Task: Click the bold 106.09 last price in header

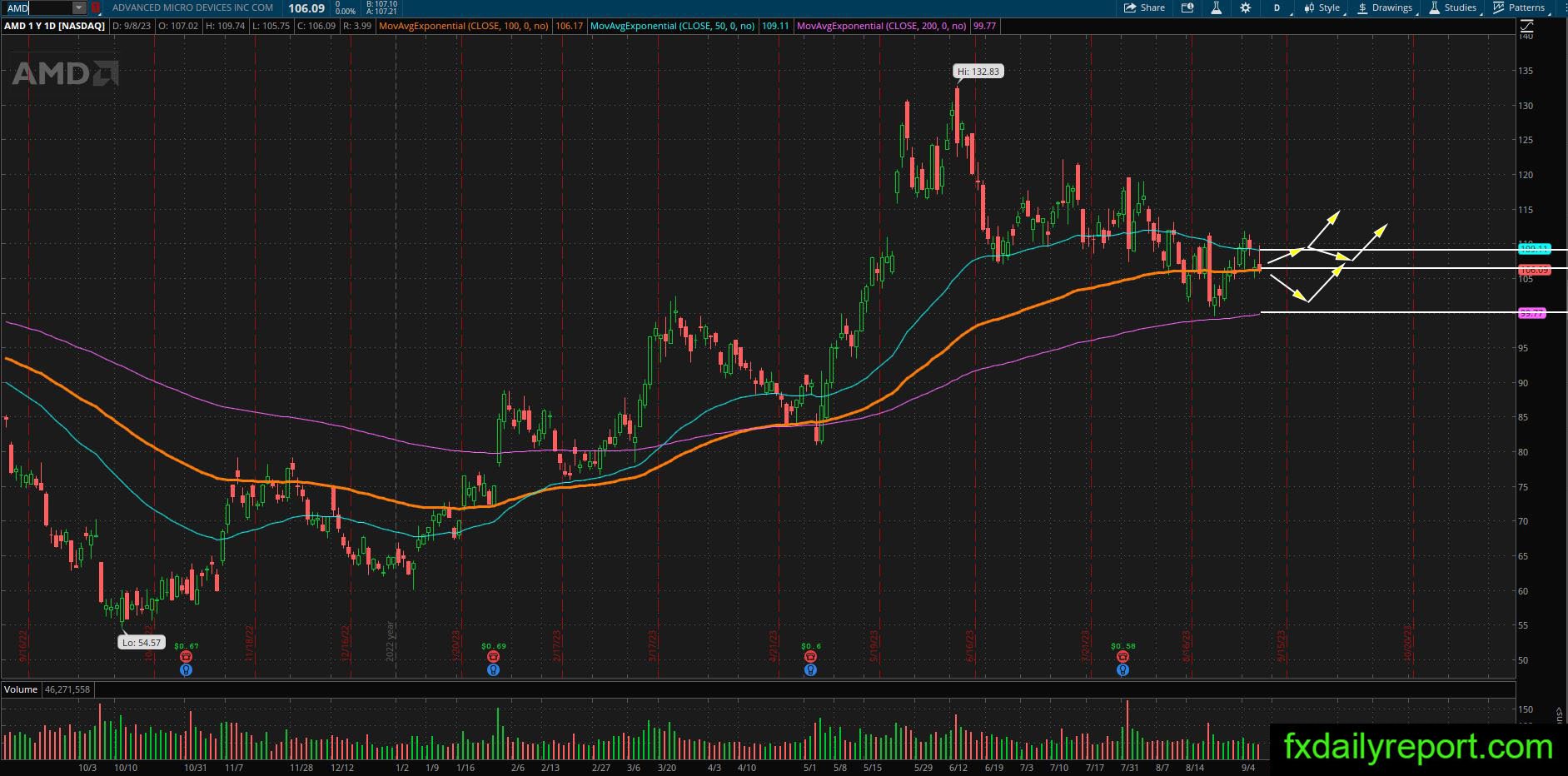Action: click(306, 8)
